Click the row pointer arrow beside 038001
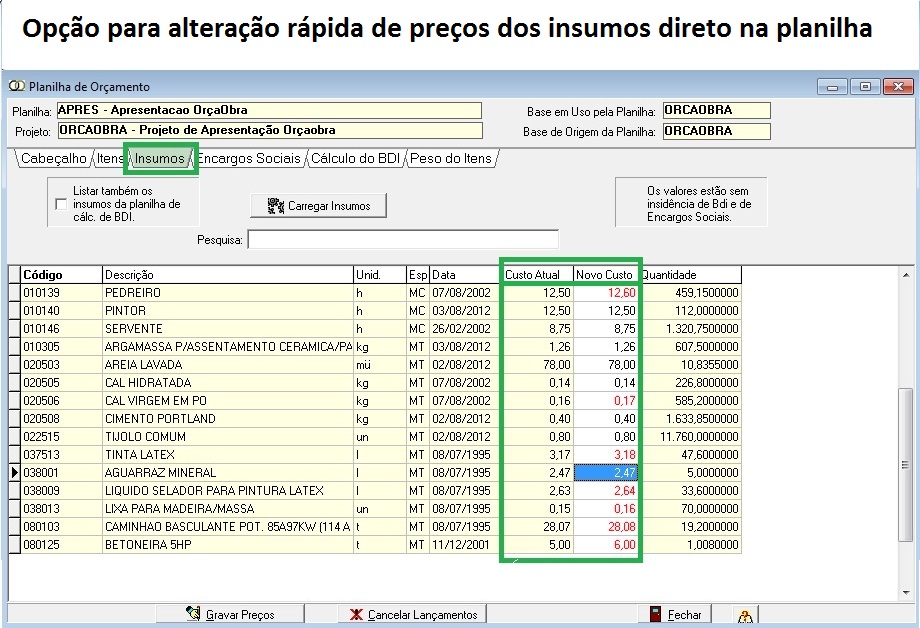Screen dimensions: 920x628 point(14,472)
